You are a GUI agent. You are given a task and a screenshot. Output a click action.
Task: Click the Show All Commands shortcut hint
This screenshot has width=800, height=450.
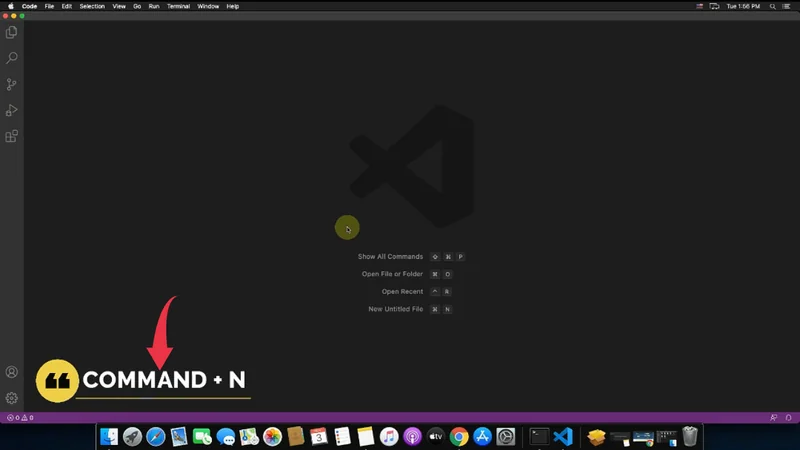391,257
